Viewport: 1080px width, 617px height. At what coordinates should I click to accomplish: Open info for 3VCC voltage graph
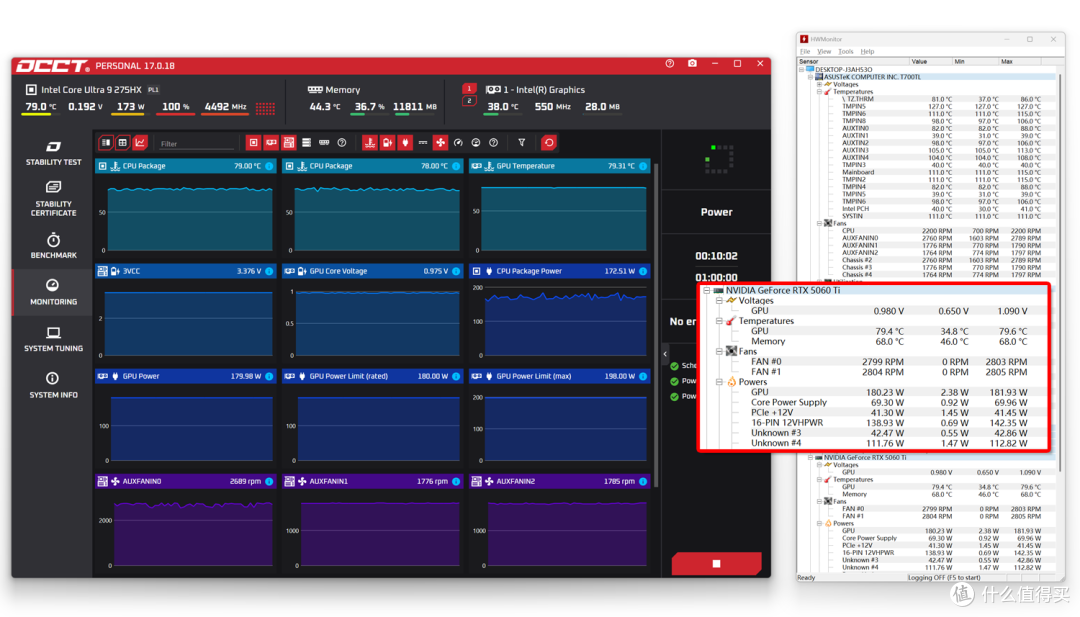pyautogui.click(x=269, y=271)
